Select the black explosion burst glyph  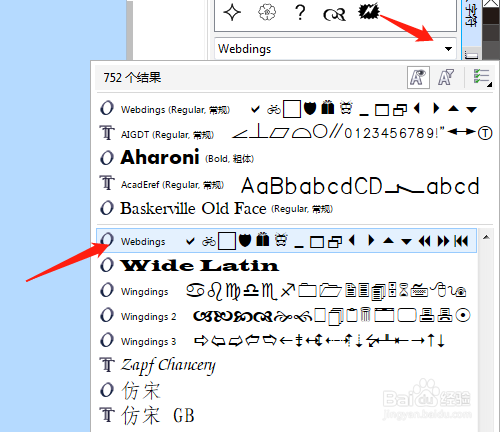point(369,12)
